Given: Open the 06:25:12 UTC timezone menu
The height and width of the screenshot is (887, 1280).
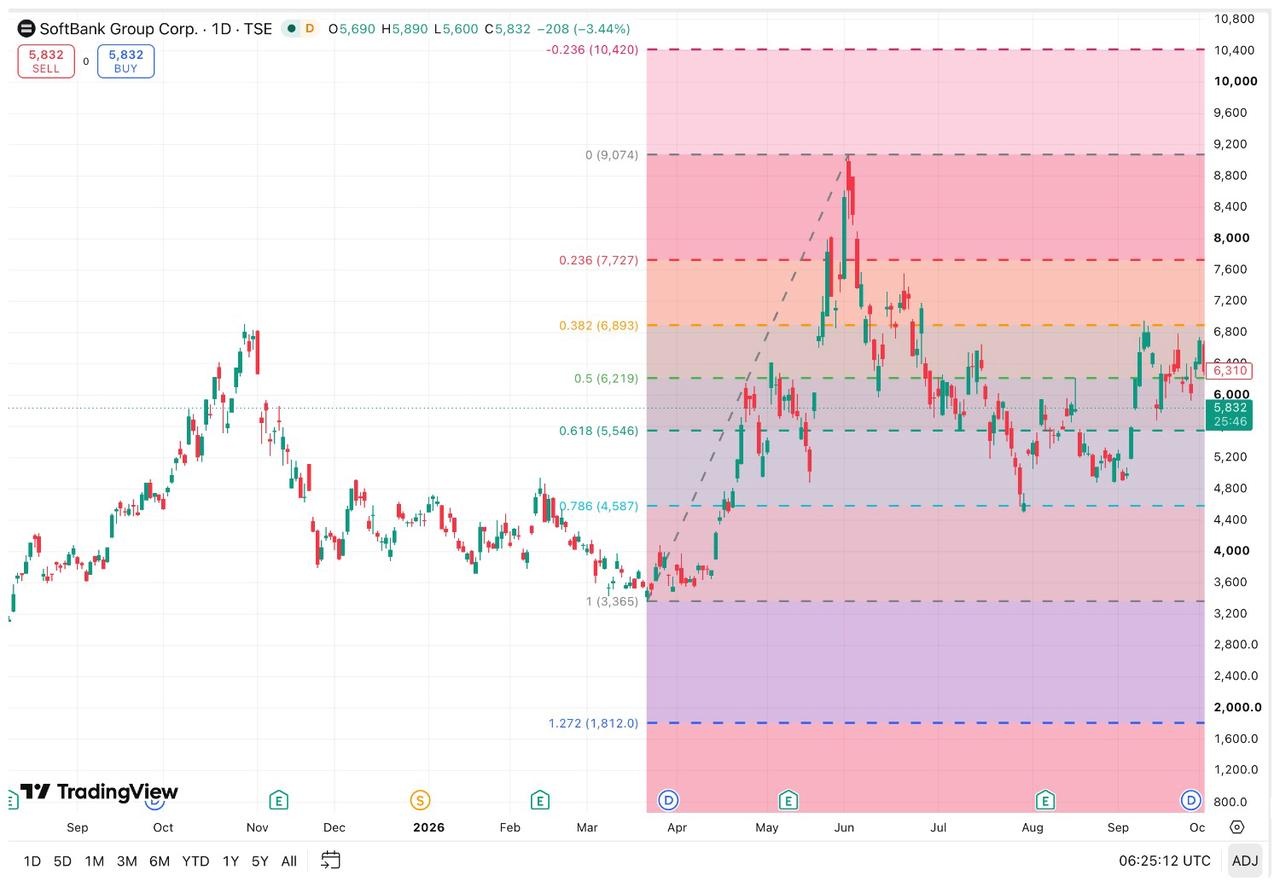Looking at the screenshot, I should (x=1164, y=860).
